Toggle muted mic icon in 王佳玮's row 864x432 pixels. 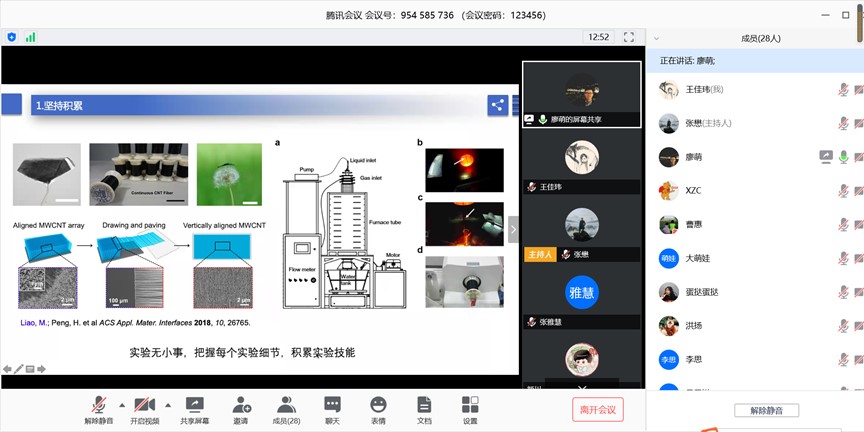tap(843, 89)
